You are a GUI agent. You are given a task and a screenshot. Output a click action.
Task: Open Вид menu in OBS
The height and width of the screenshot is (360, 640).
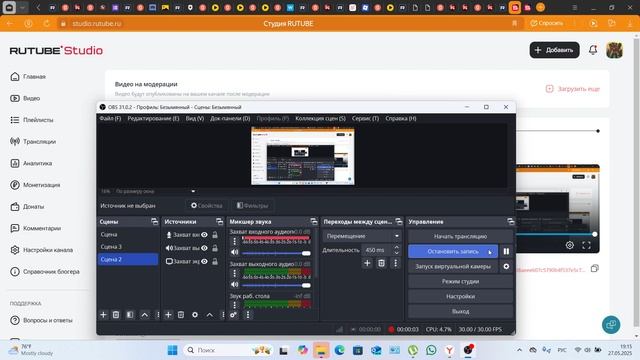tap(195, 118)
